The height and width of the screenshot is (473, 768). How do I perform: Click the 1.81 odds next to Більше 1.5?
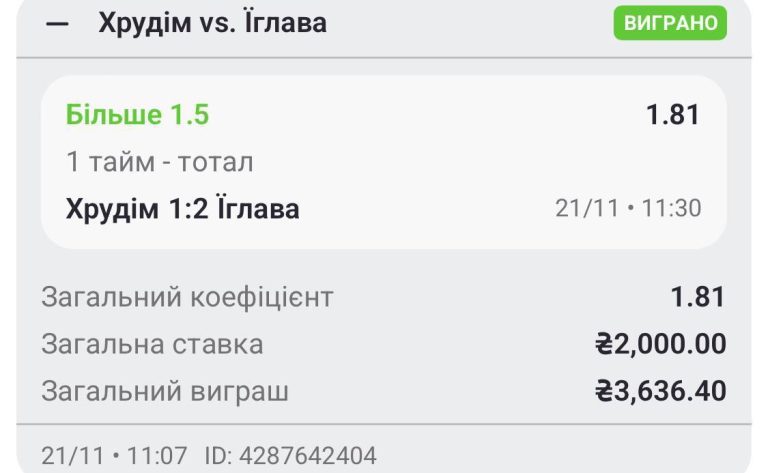coord(672,115)
